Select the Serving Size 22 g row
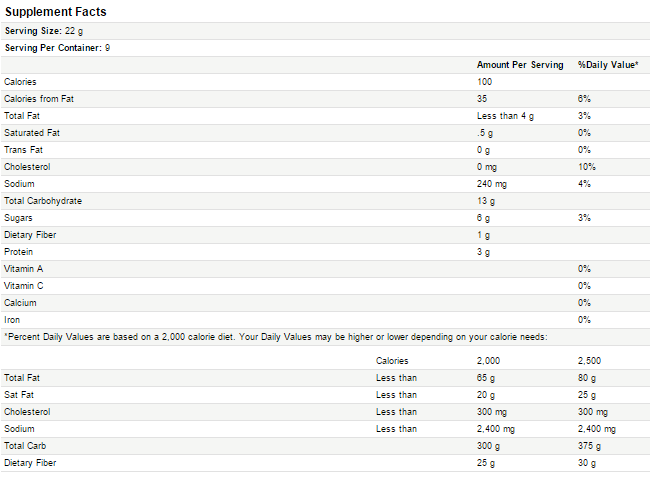The height and width of the screenshot is (488, 650). [x=325, y=31]
